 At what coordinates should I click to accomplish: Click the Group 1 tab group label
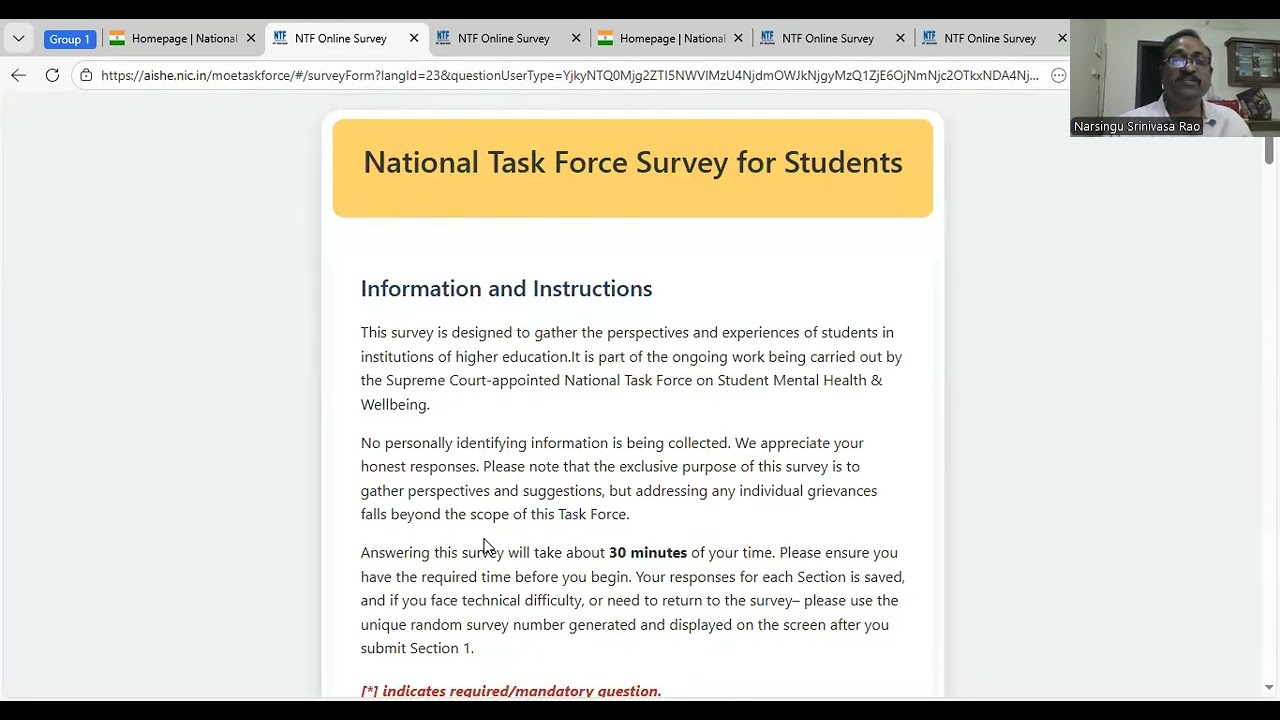tap(69, 39)
